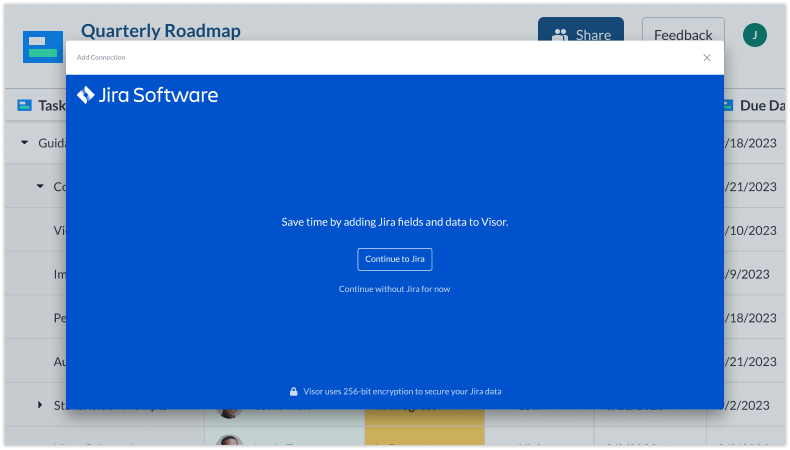Click the Quarterly Roadmap title
The width and height of the screenshot is (790, 450).
161,31
